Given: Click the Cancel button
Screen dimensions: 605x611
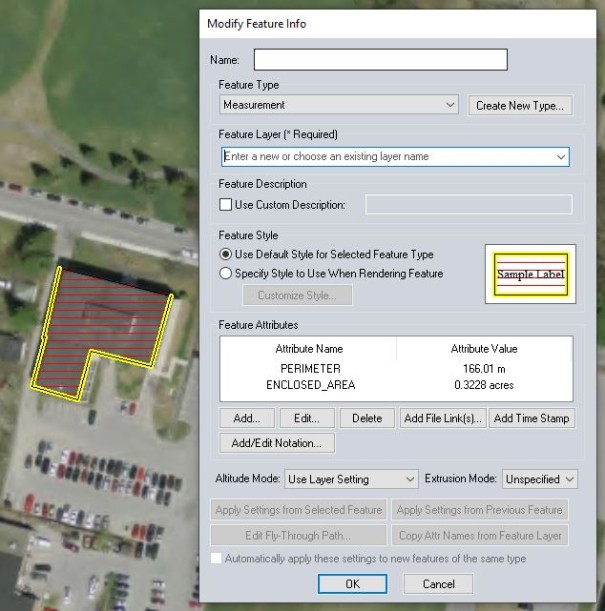Looking at the screenshot, I should tap(438, 584).
